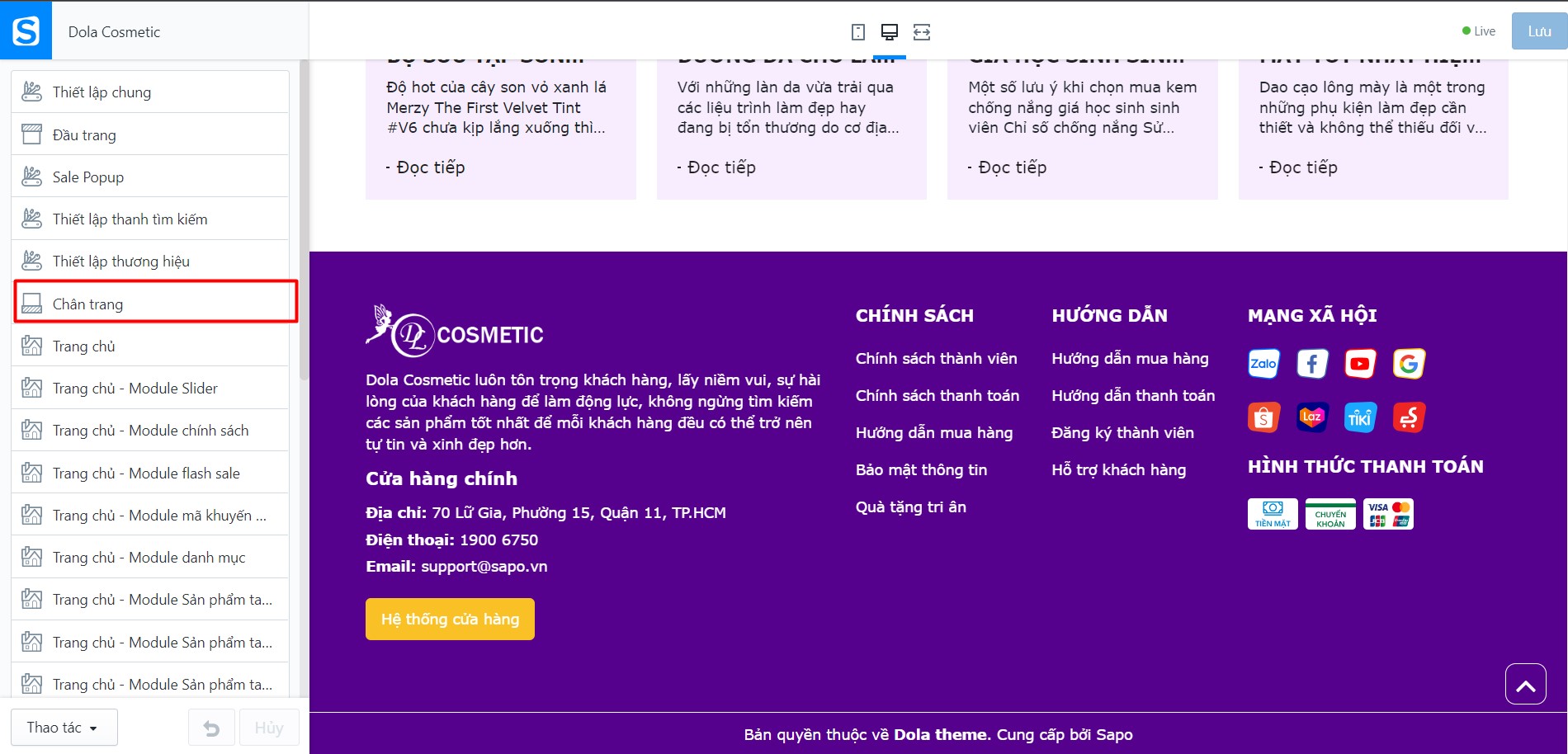Click the Lưu save button
Viewport: 1568px width, 754px height.
(1539, 31)
